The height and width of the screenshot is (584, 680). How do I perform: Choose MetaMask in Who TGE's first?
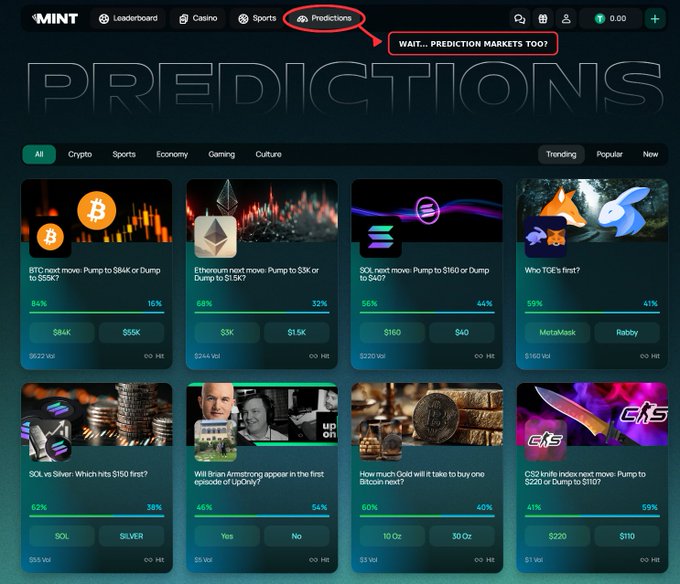point(558,333)
